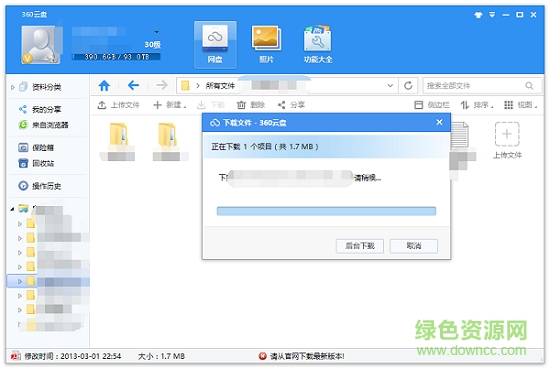The height and width of the screenshot is (369, 550).
Task: Open the 排序 sort dropdown
Action: [x=477, y=105]
